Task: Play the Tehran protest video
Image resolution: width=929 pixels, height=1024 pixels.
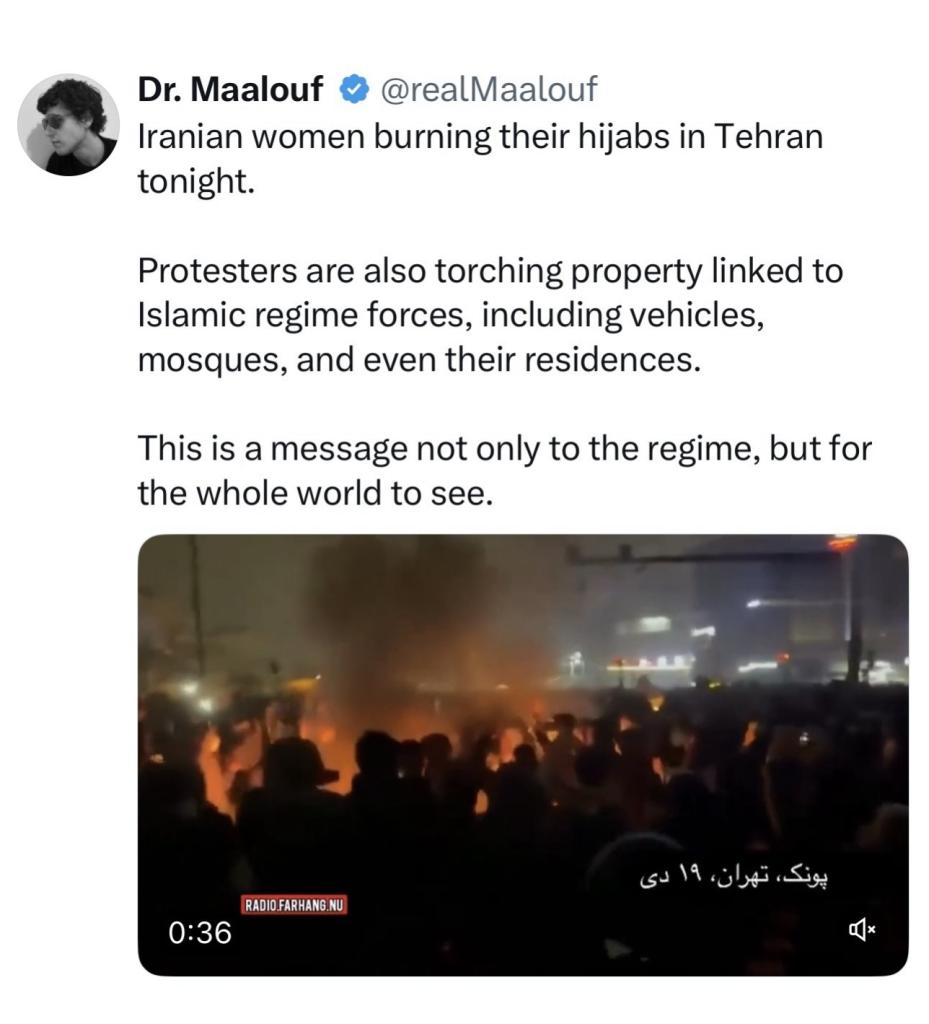Action: click(x=523, y=755)
